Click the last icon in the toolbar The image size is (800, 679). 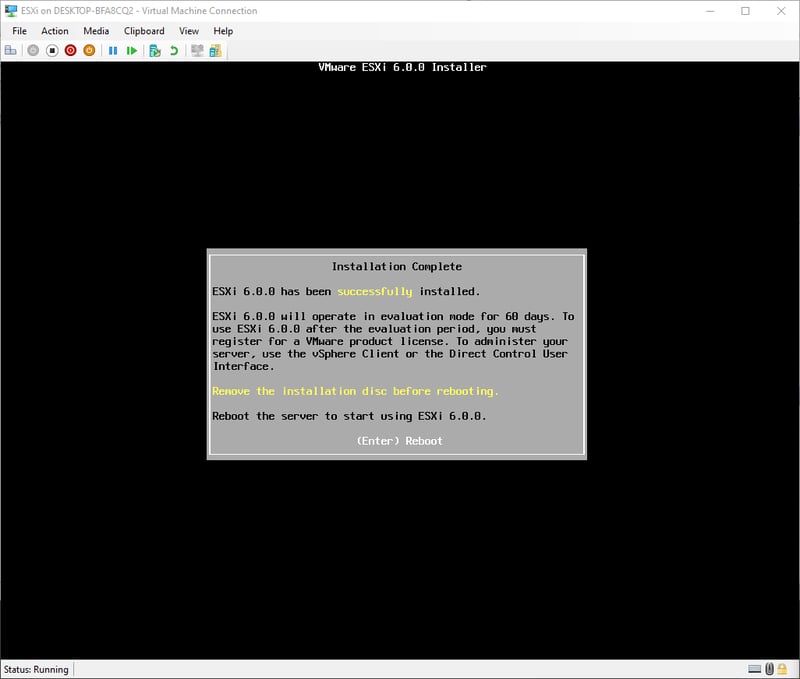(x=215, y=50)
